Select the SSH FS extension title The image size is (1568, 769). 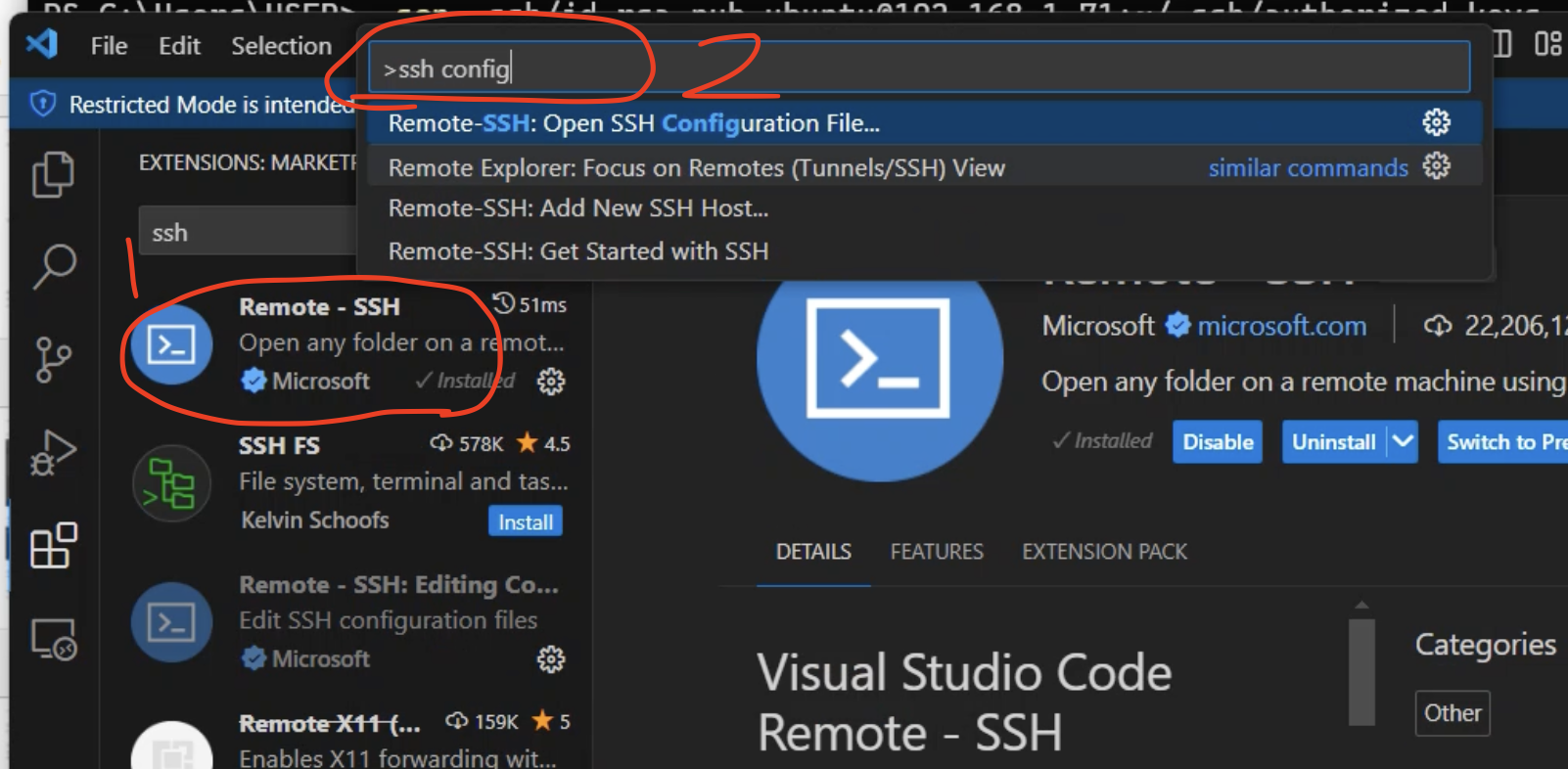click(x=279, y=445)
